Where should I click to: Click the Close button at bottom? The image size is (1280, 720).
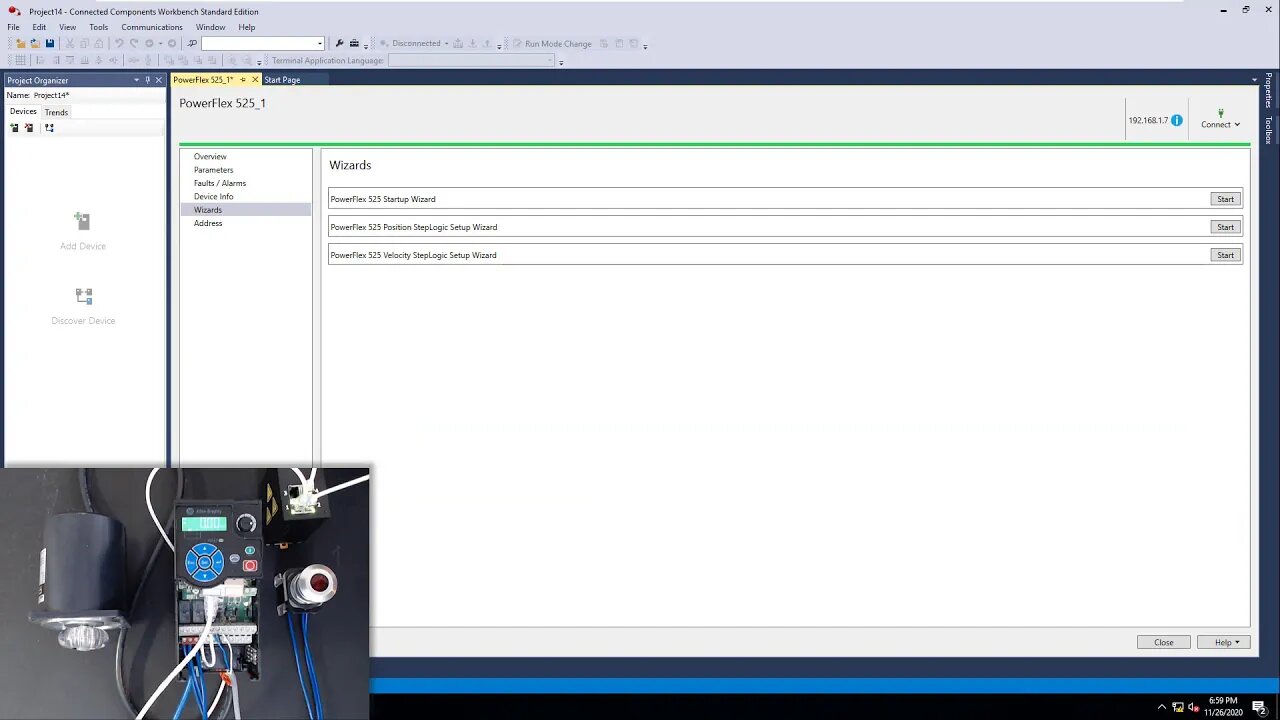1164,642
